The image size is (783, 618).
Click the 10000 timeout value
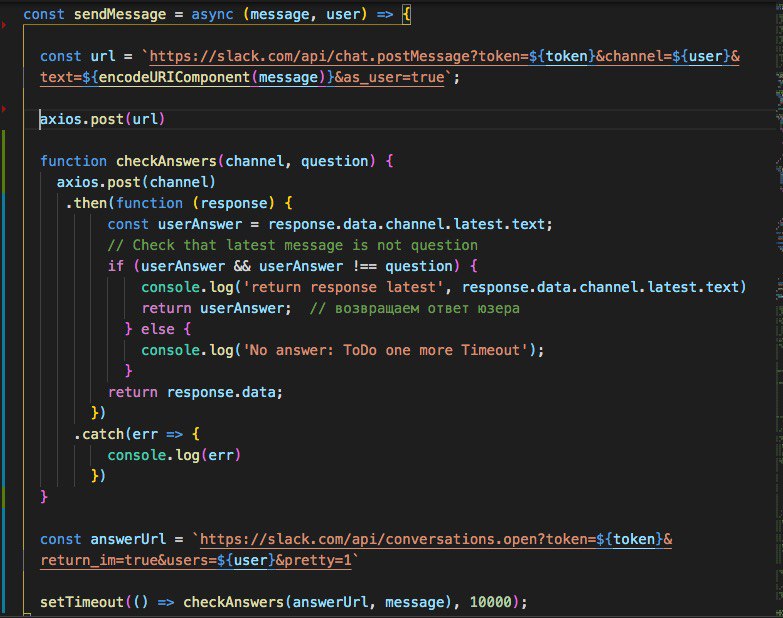490,602
